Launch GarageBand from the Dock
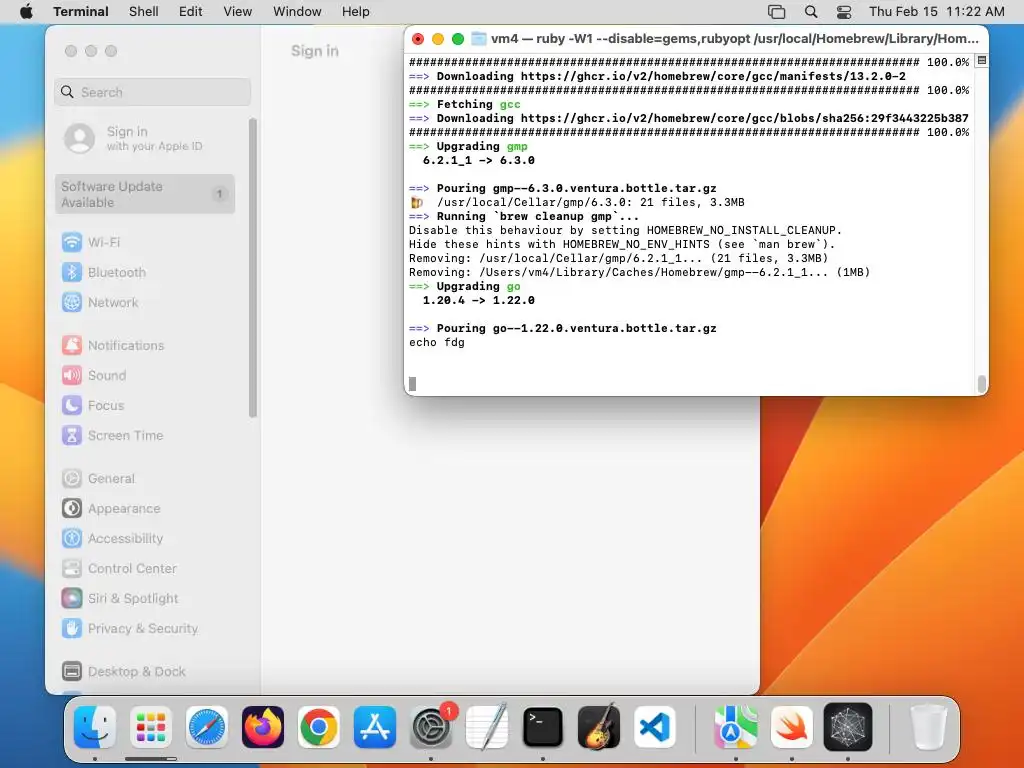 click(x=599, y=727)
